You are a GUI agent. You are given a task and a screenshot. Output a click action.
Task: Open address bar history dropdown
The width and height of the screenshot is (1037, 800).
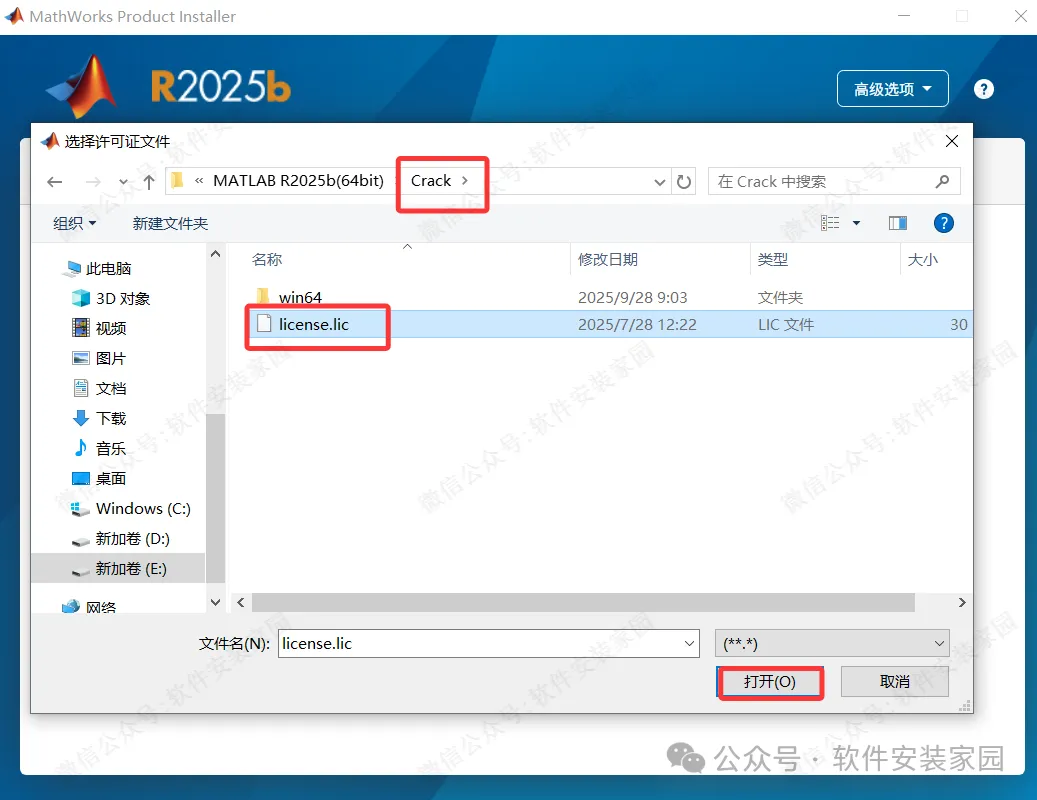(x=659, y=182)
